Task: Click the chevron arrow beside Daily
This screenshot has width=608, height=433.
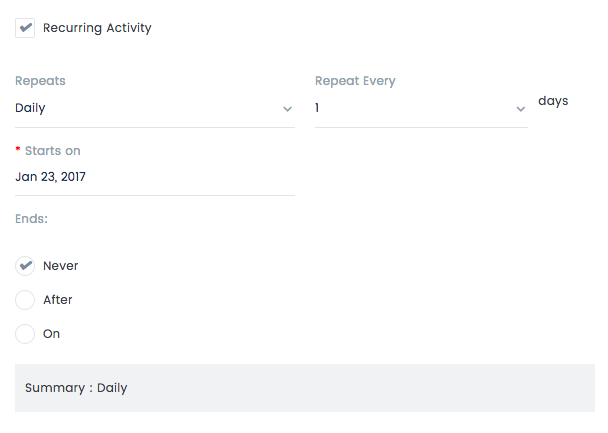Action: [287, 109]
